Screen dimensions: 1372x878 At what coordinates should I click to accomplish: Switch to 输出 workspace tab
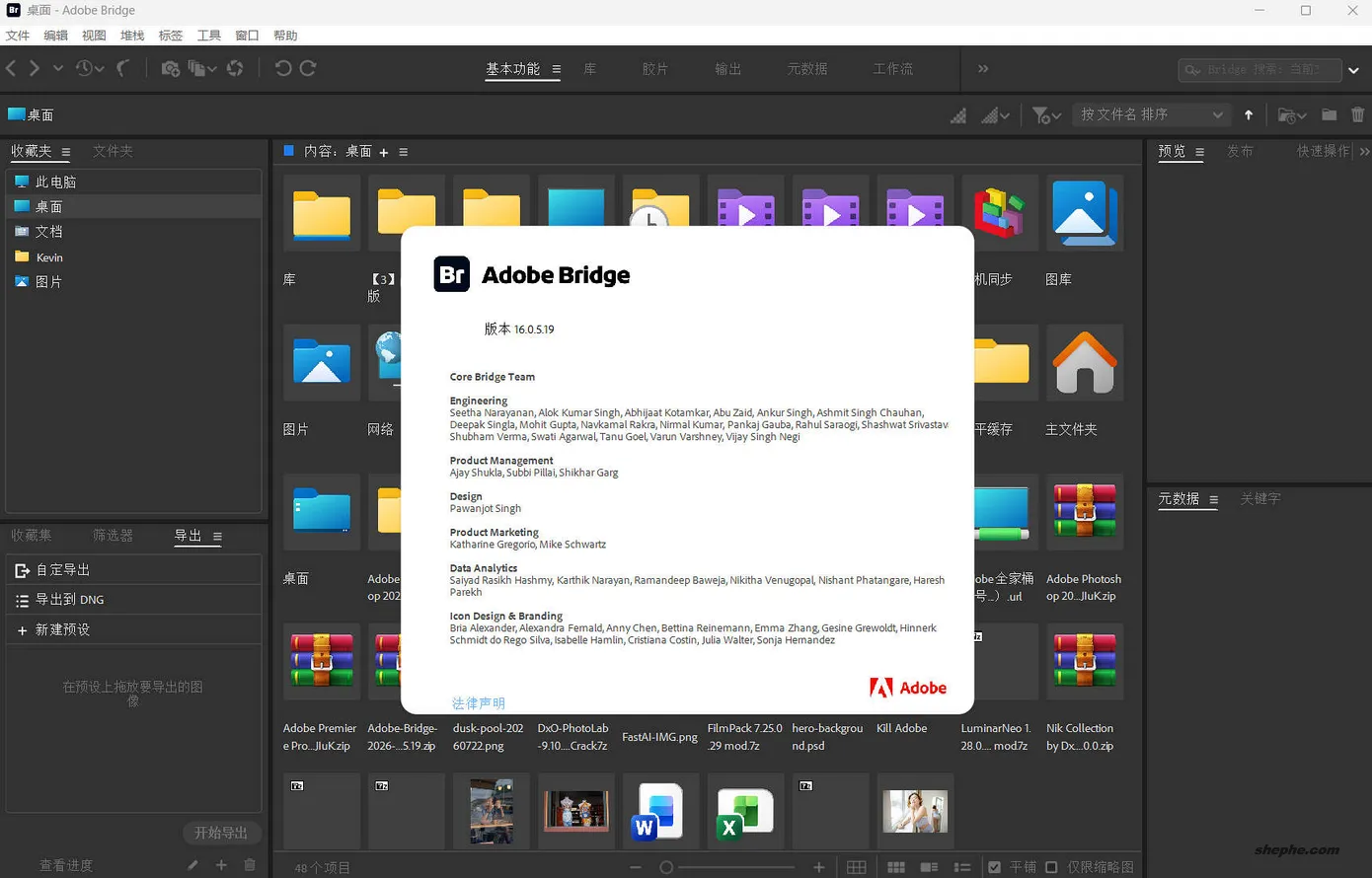[728, 69]
